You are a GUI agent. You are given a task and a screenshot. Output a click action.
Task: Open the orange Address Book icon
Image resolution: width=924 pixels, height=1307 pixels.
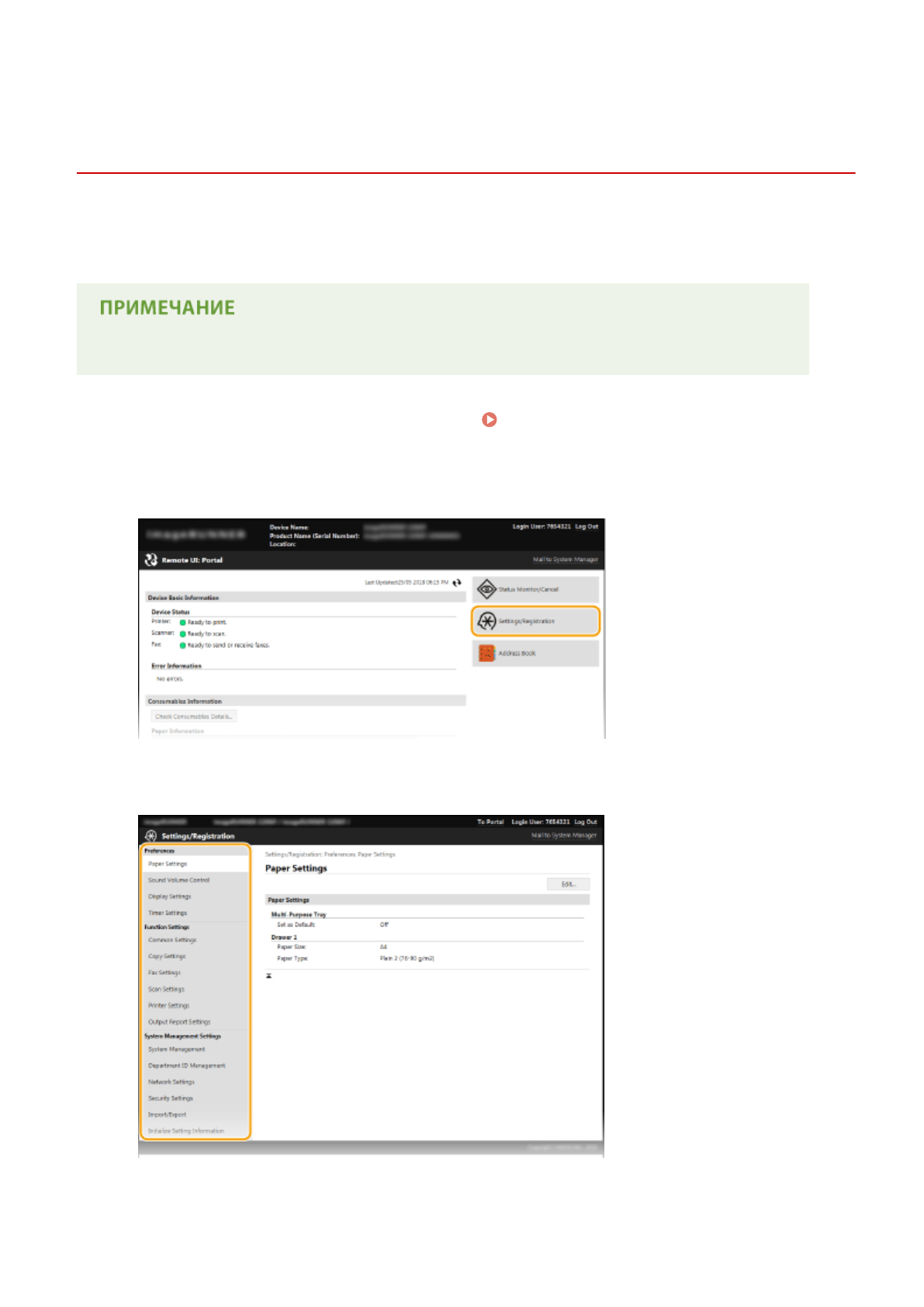486,653
